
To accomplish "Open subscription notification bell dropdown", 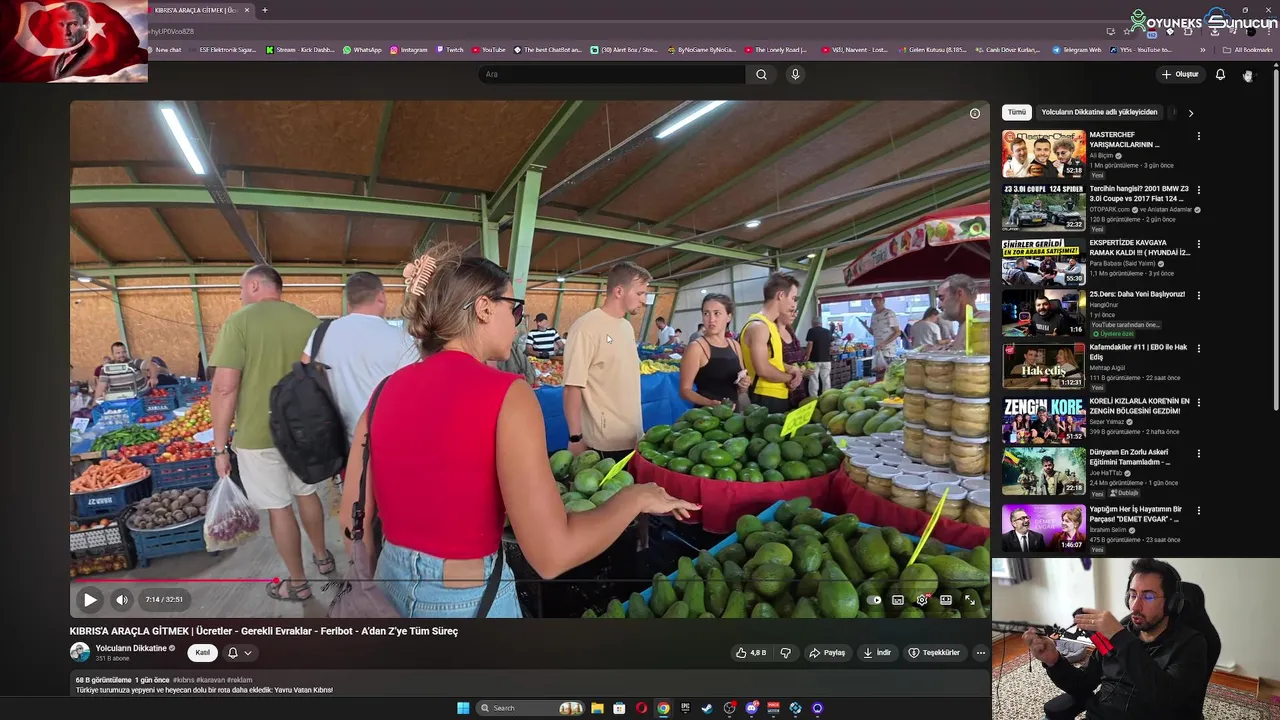I will click(x=239, y=653).
